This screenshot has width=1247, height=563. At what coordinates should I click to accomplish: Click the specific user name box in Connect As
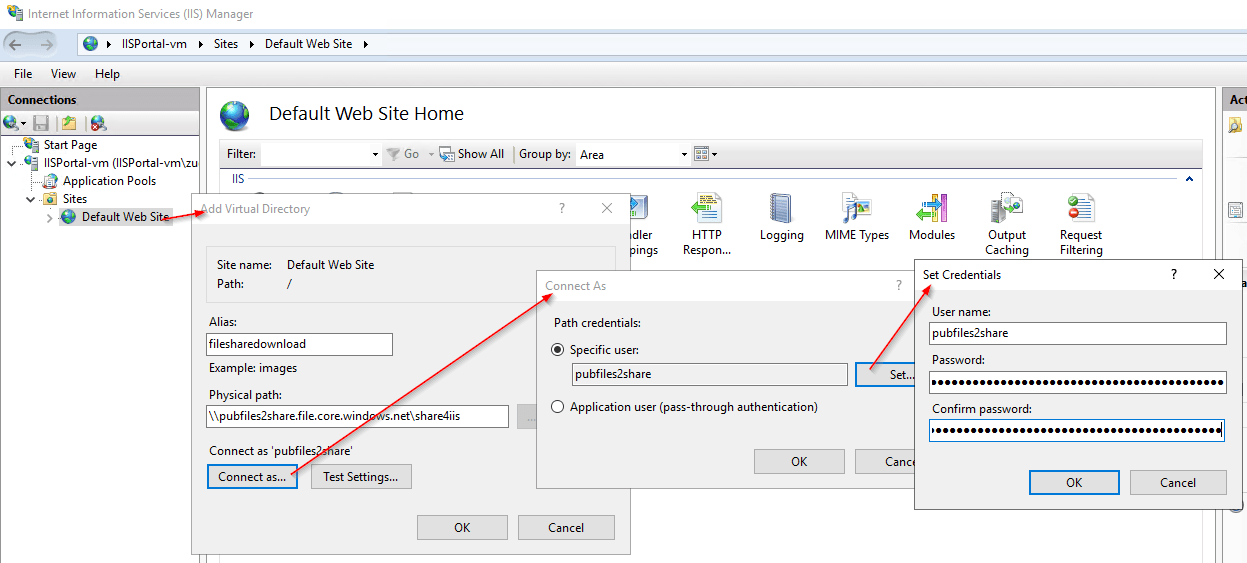point(709,374)
